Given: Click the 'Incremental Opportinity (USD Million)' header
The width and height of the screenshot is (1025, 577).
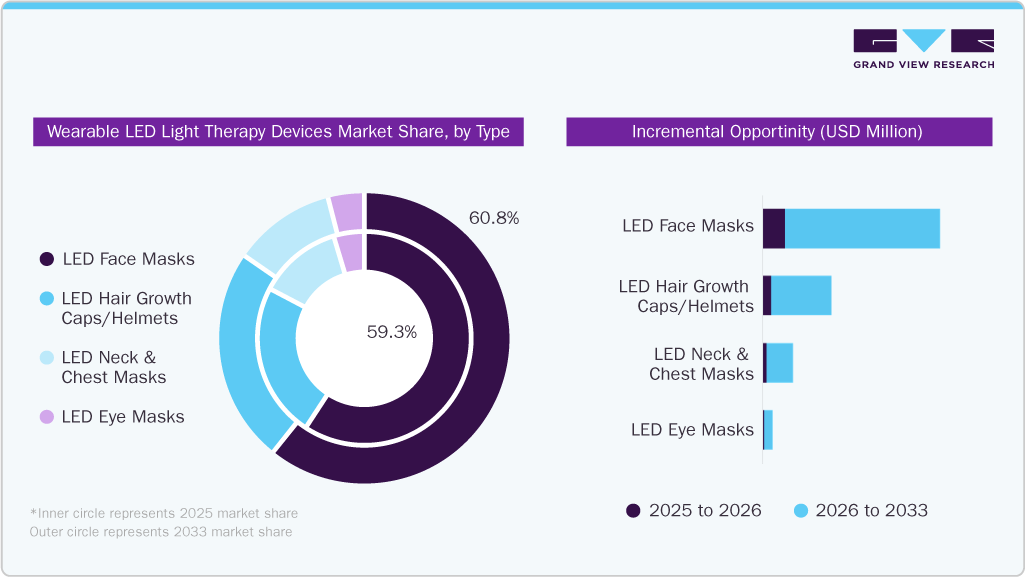Looking at the screenshot, I should click(779, 131).
